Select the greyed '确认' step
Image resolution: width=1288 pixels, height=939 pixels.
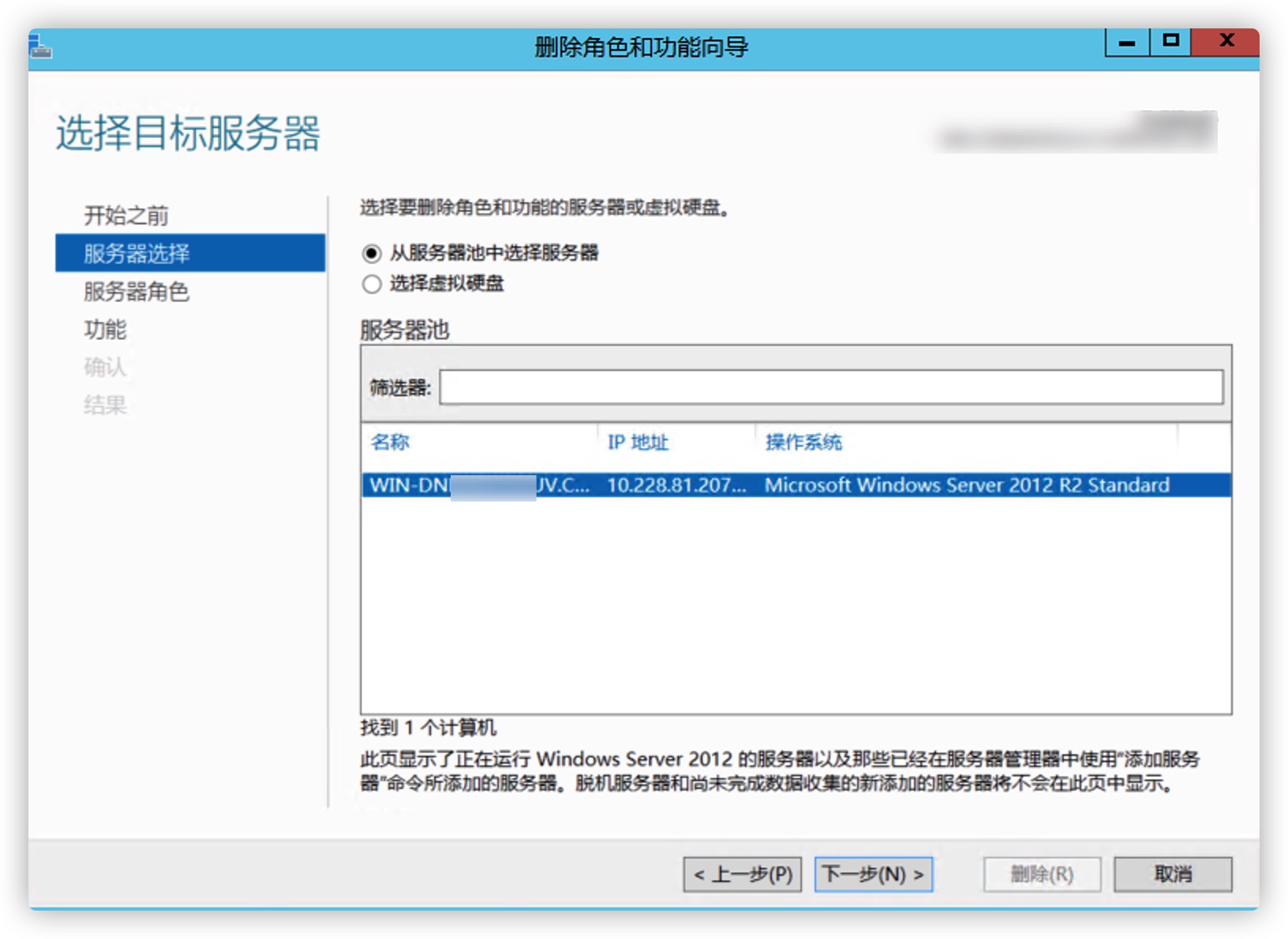click(105, 368)
